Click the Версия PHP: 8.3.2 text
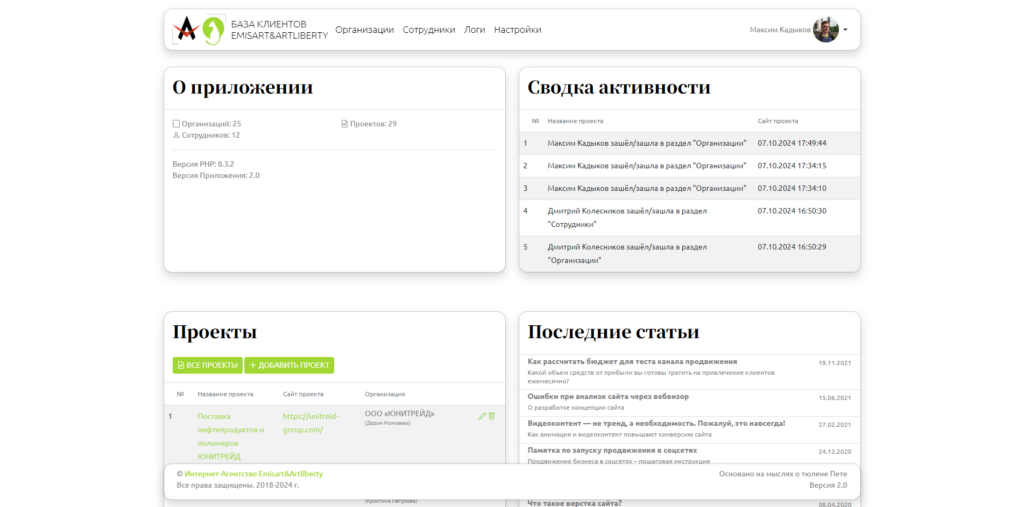 203,164
